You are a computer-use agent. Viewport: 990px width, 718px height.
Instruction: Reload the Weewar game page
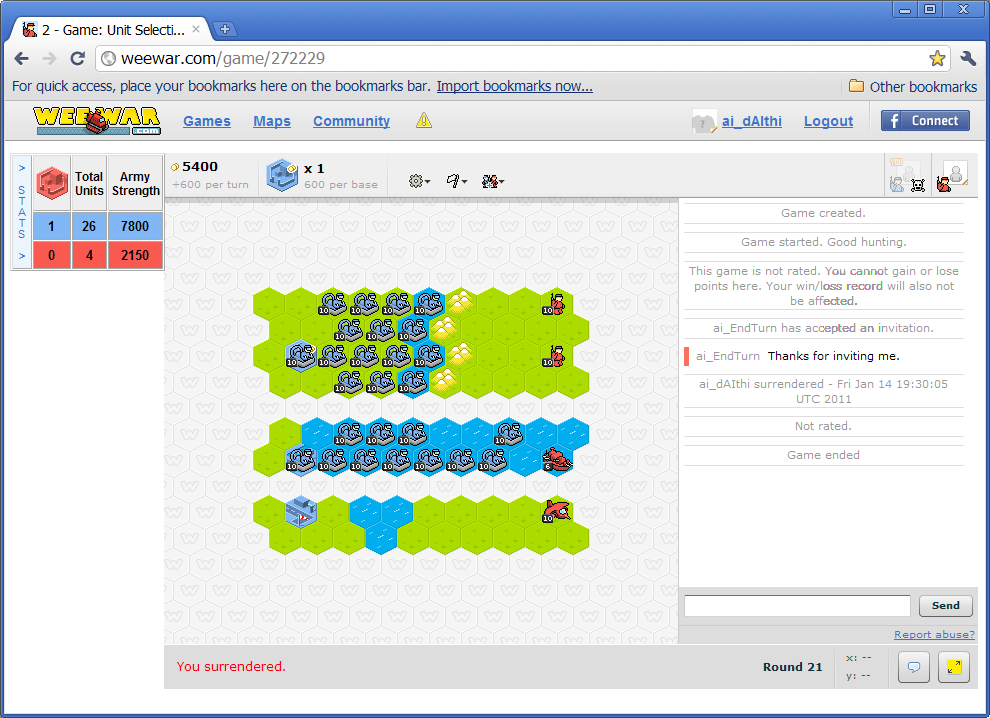pyautogui.click(x=78, y=59)
